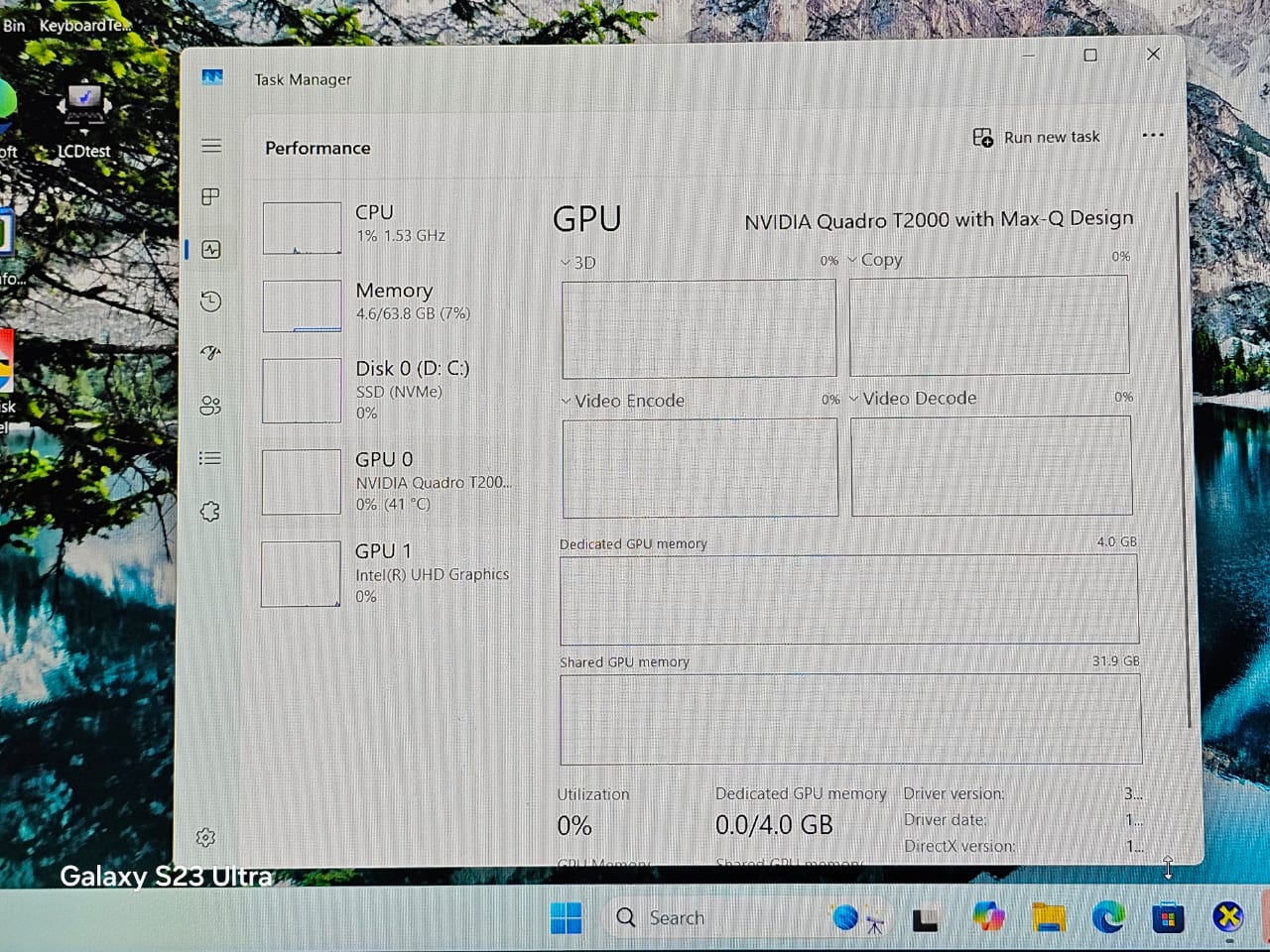Viewport: 1270px width, 952px height.
Task: Open the Processes page icon
Action: [x=210, y=196]
